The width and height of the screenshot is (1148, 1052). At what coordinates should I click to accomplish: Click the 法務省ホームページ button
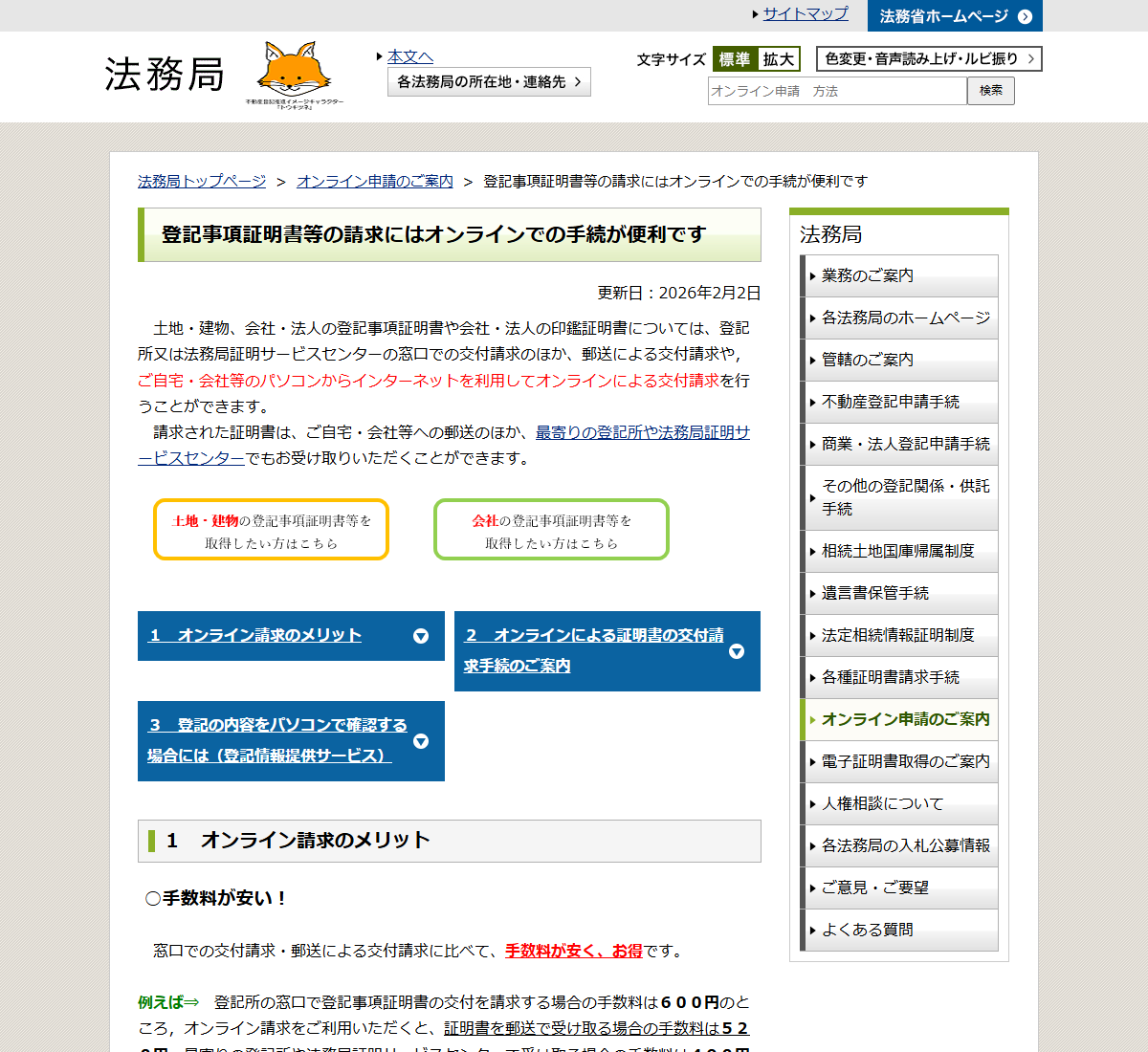955,16
